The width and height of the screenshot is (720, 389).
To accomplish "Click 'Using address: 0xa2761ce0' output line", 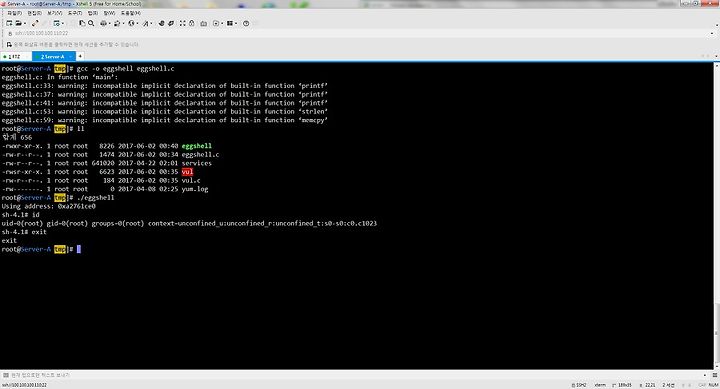I will pyautogui.click(x=49, y=206).
